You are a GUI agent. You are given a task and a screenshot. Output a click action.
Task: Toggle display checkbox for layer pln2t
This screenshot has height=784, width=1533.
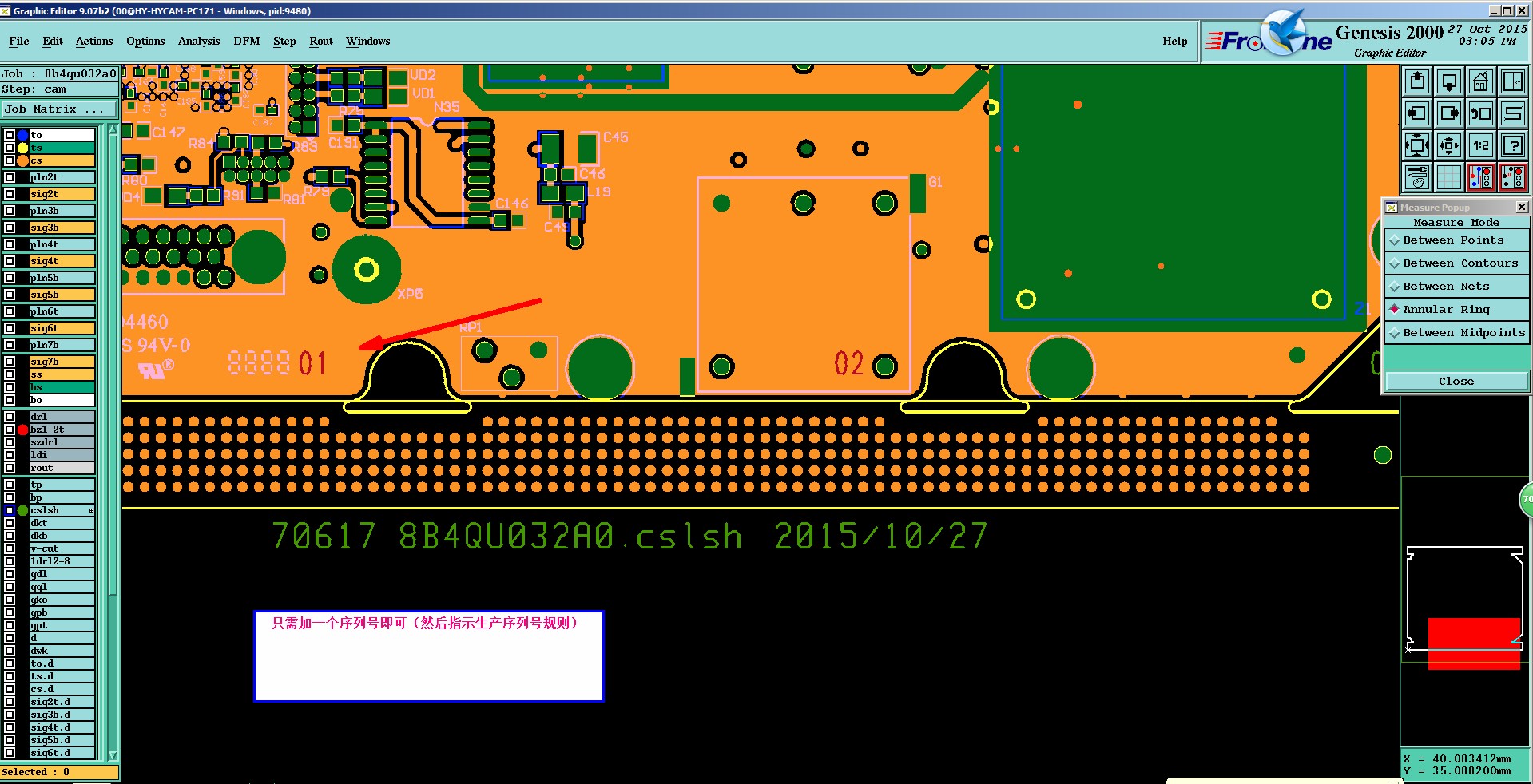tap(10, 177)
